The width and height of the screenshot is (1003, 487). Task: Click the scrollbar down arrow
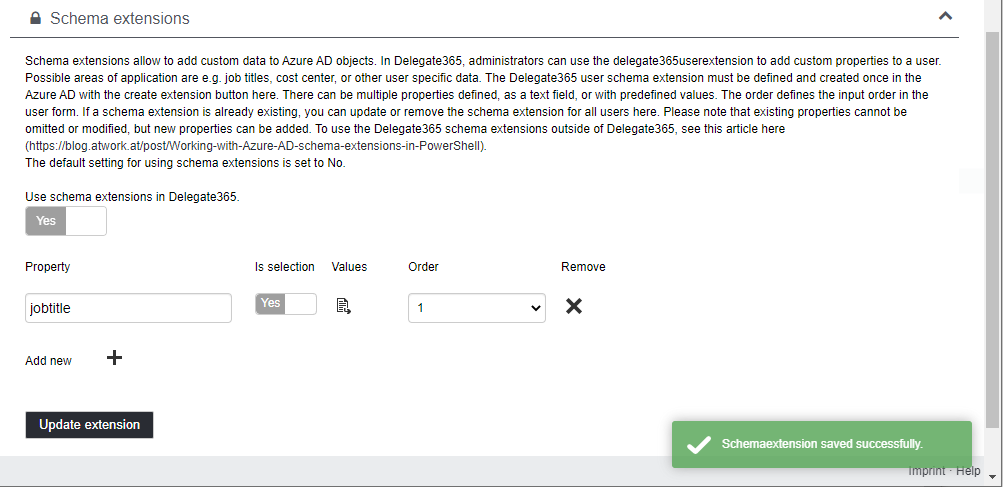click(993, 477)
